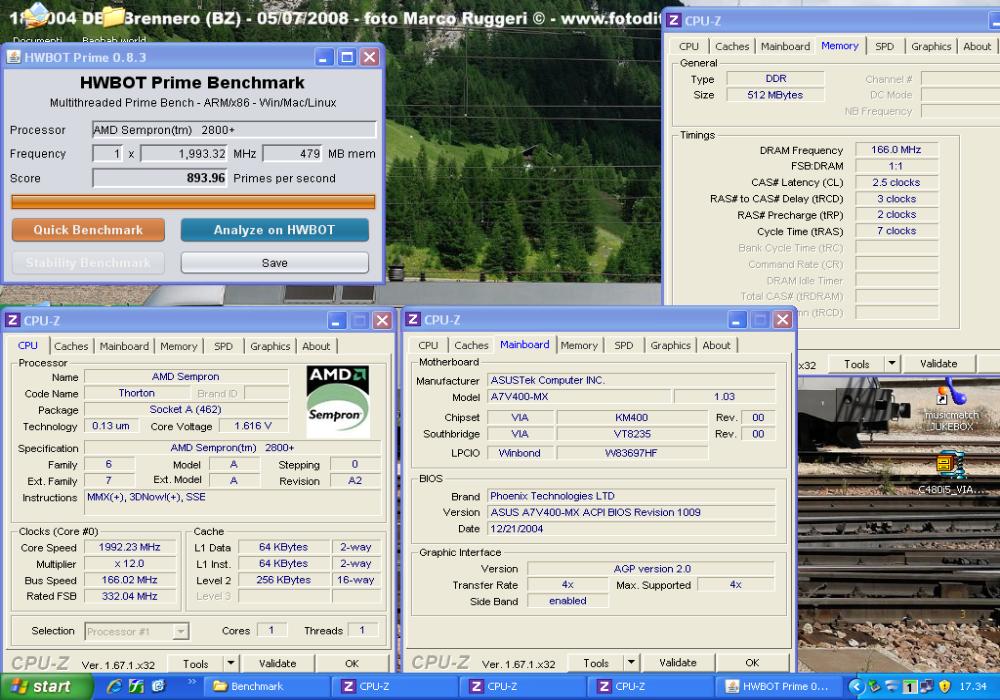
Task: Click memory Size value 512 MBytes
Action: (775, 95)
